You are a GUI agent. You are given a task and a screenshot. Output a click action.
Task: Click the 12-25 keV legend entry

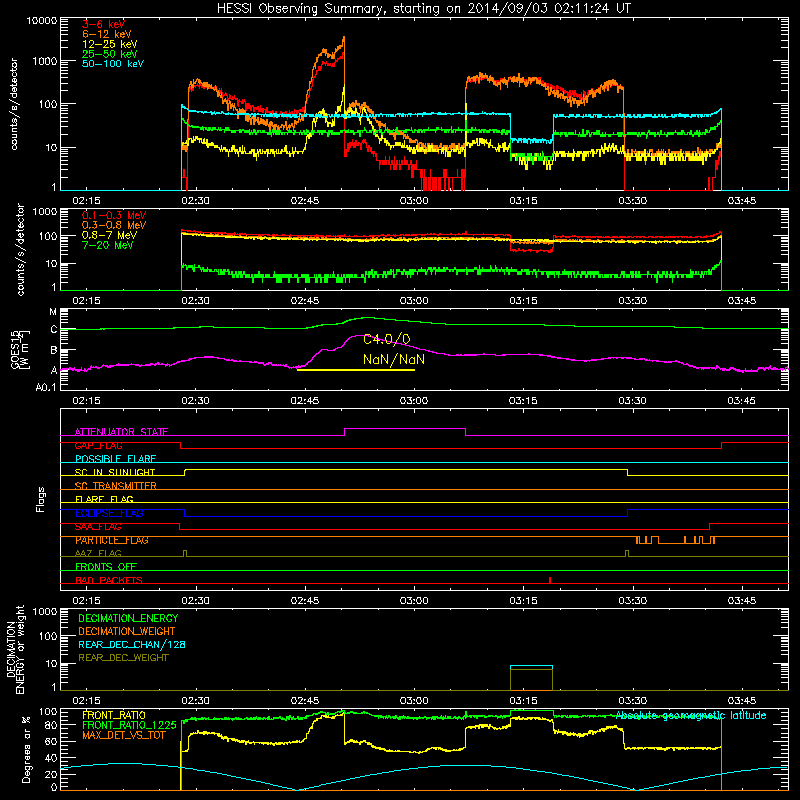click(110, 44)
